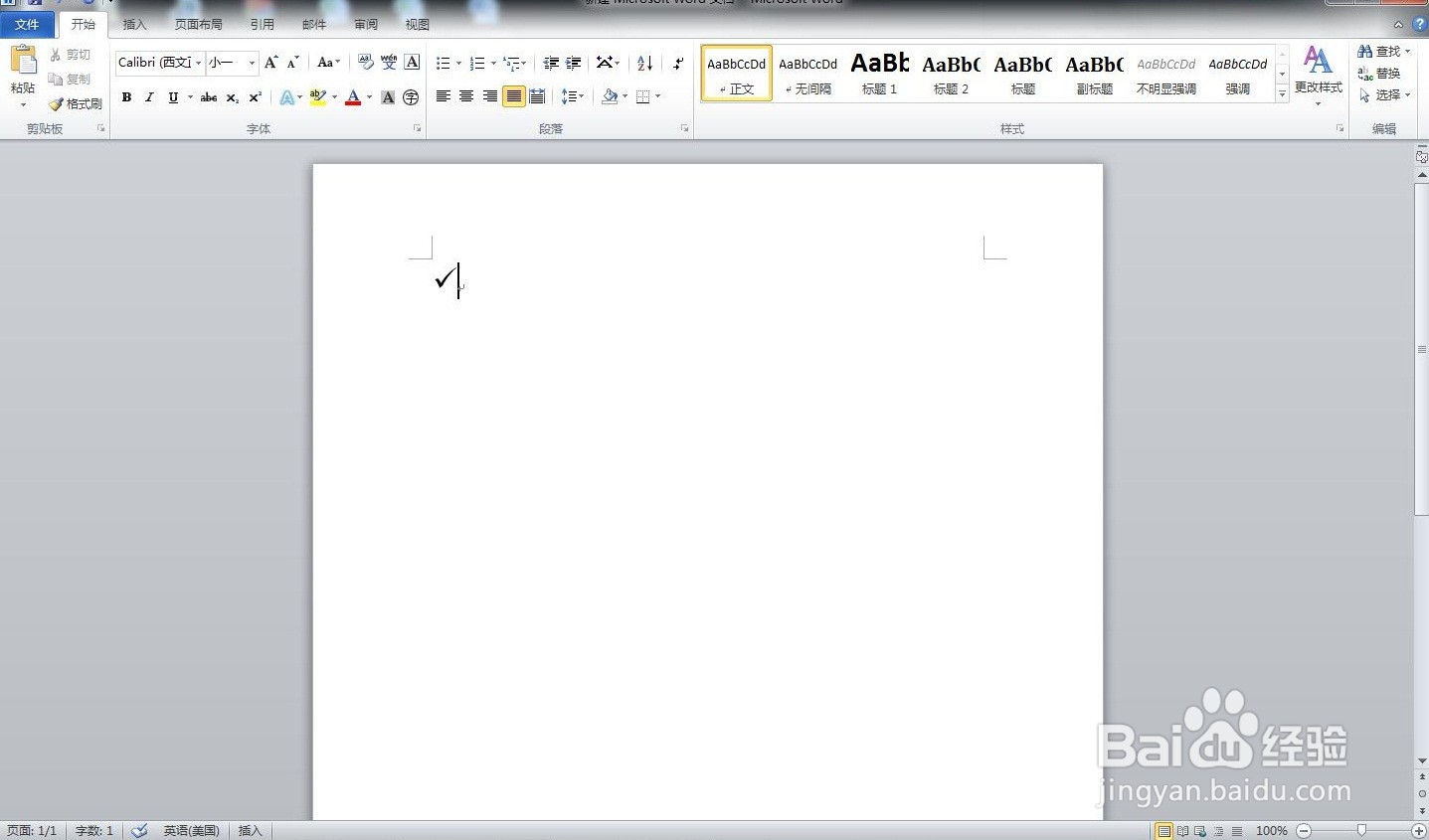Toggle show/hide paragraph marks
Image resolution: width=1429 pixels, height=840 pixels.
(x=678, y=64)
